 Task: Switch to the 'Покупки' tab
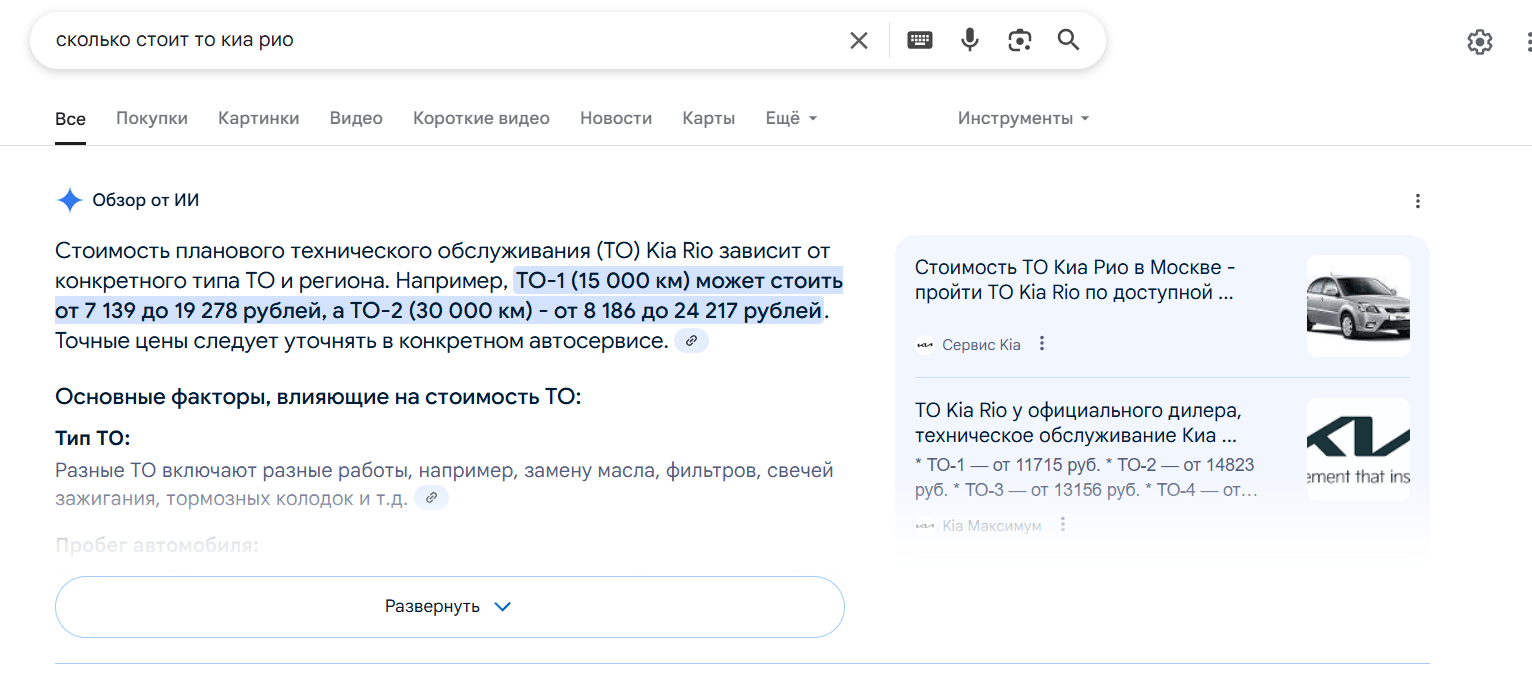[152, 118]
